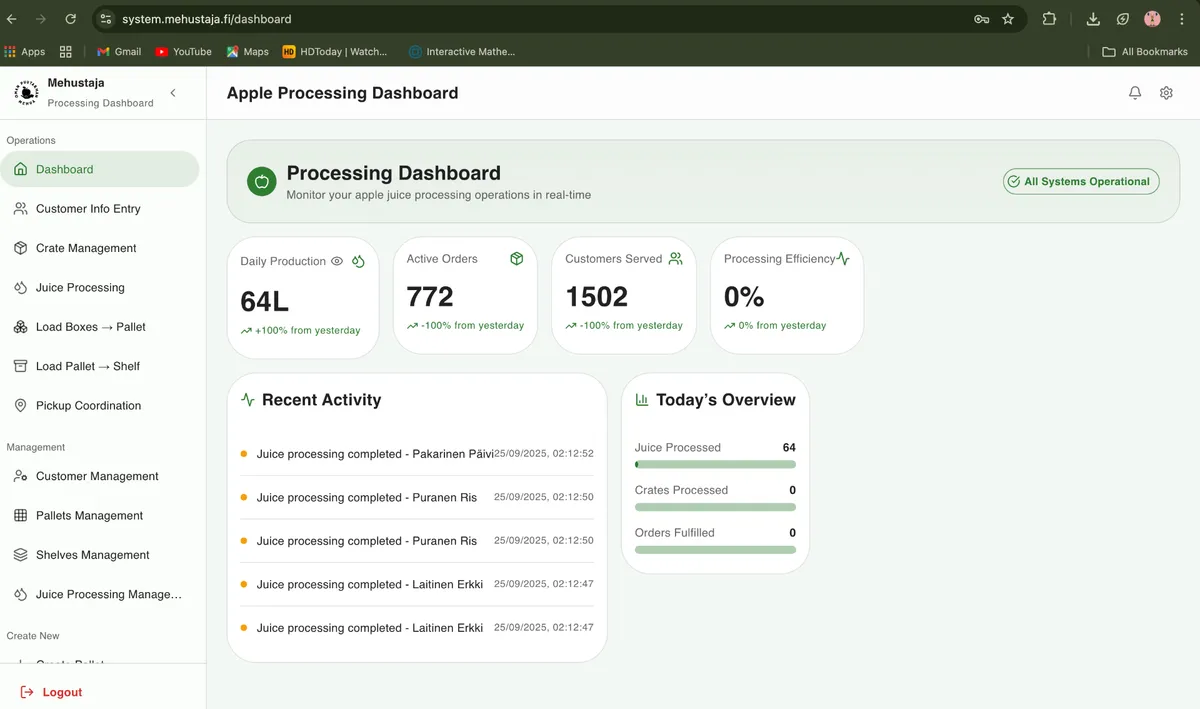
Task: Open browser extensions puzzle icon
Action: pos(1049,19)
